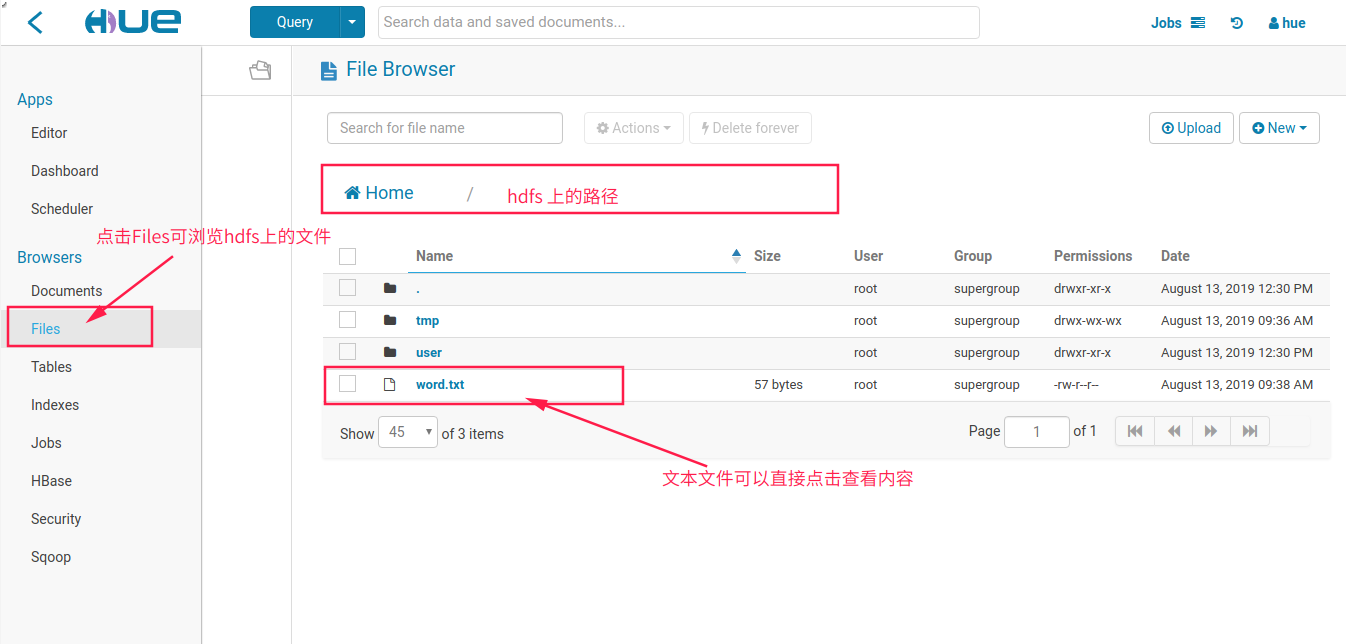Click the folder icon of the '.' row
The width and height of the screenshot is (1346, 644).
pyautogui.click(x=390, y=289)
